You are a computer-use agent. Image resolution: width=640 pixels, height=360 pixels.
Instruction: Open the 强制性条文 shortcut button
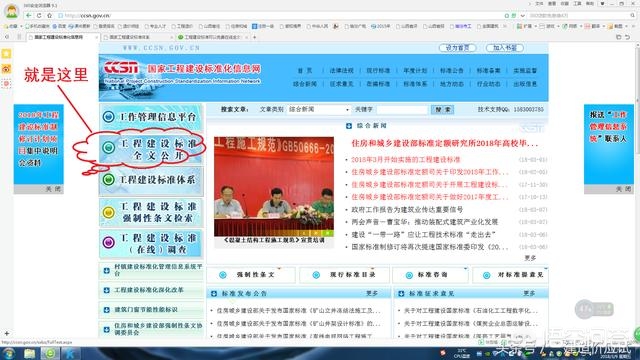pyautogui.click(x=251, y=275)
